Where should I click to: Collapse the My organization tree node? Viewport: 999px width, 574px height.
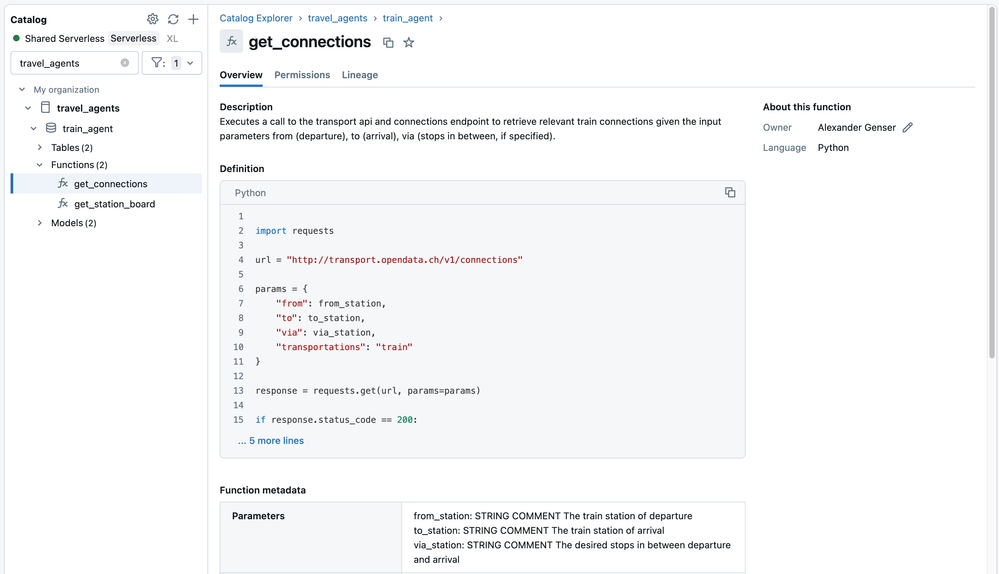coord(22,90)
